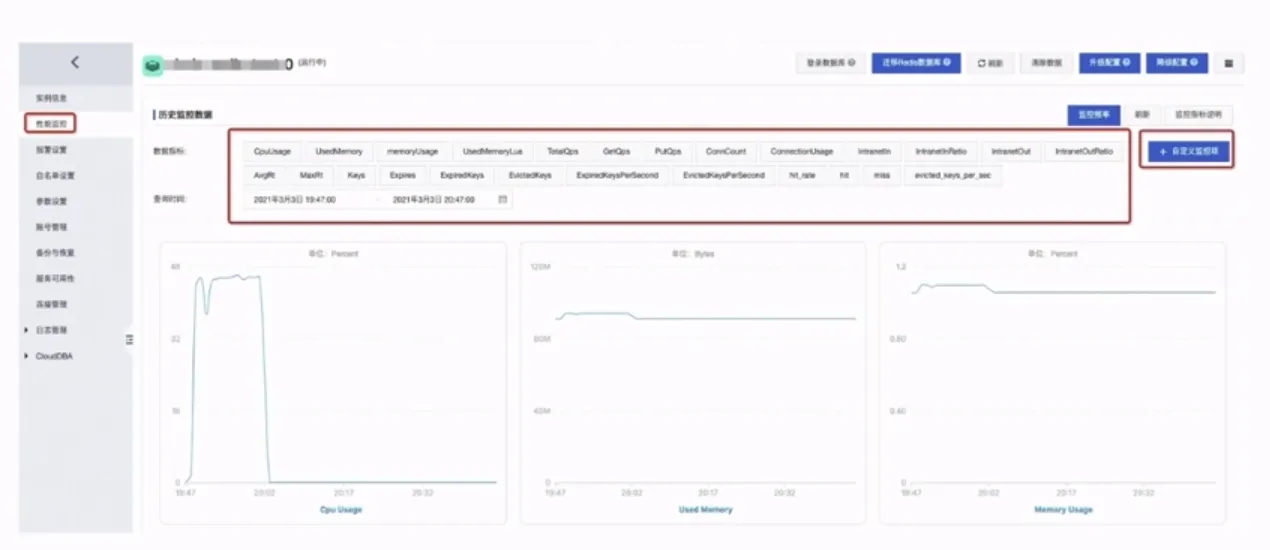Viewport: 1270px width, 550px height.
Task: Click the end time field 20:47:00
Action: click(433, 199)
